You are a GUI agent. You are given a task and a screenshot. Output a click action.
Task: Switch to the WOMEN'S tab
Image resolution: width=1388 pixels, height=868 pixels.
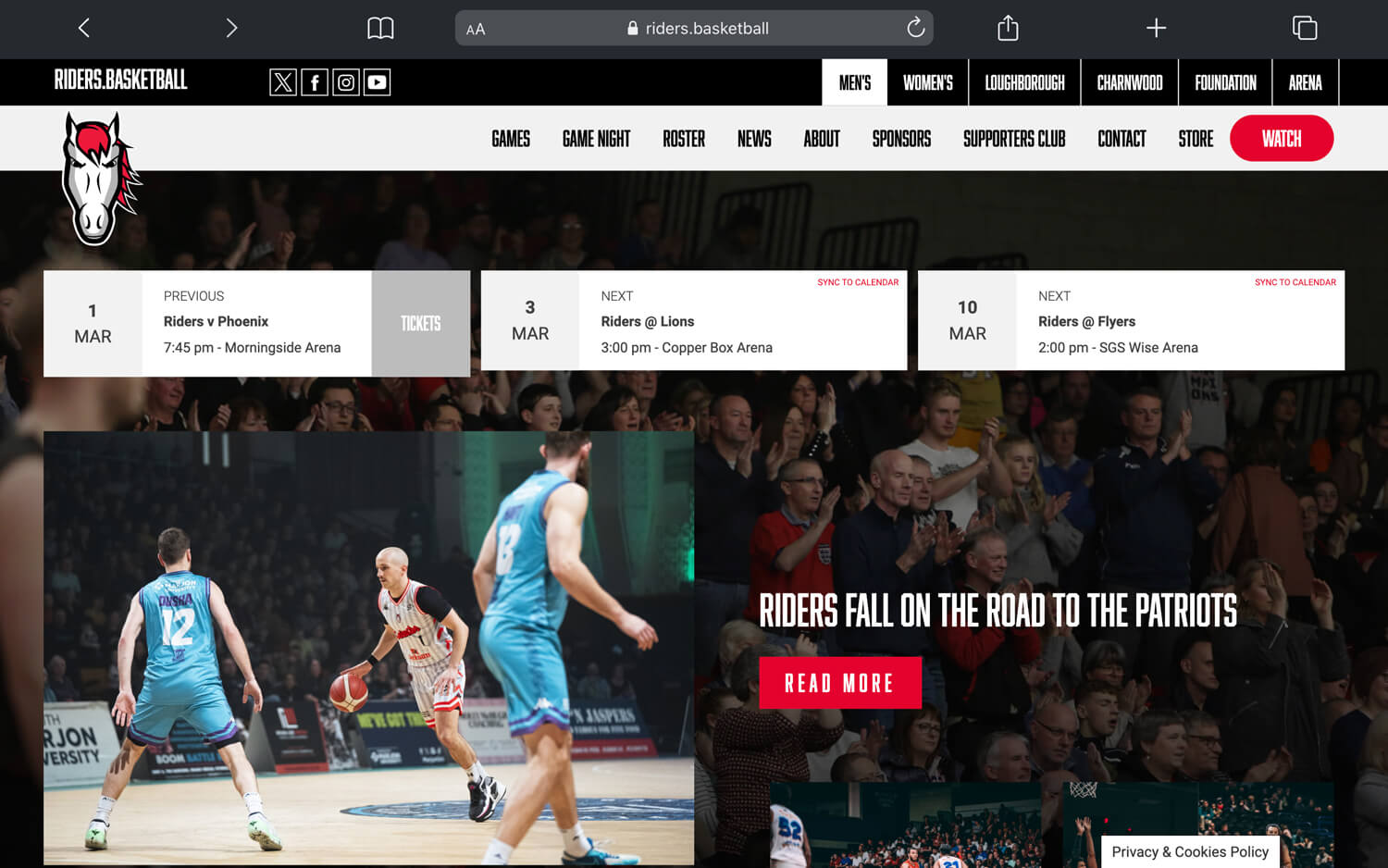(x=928, y=82)
